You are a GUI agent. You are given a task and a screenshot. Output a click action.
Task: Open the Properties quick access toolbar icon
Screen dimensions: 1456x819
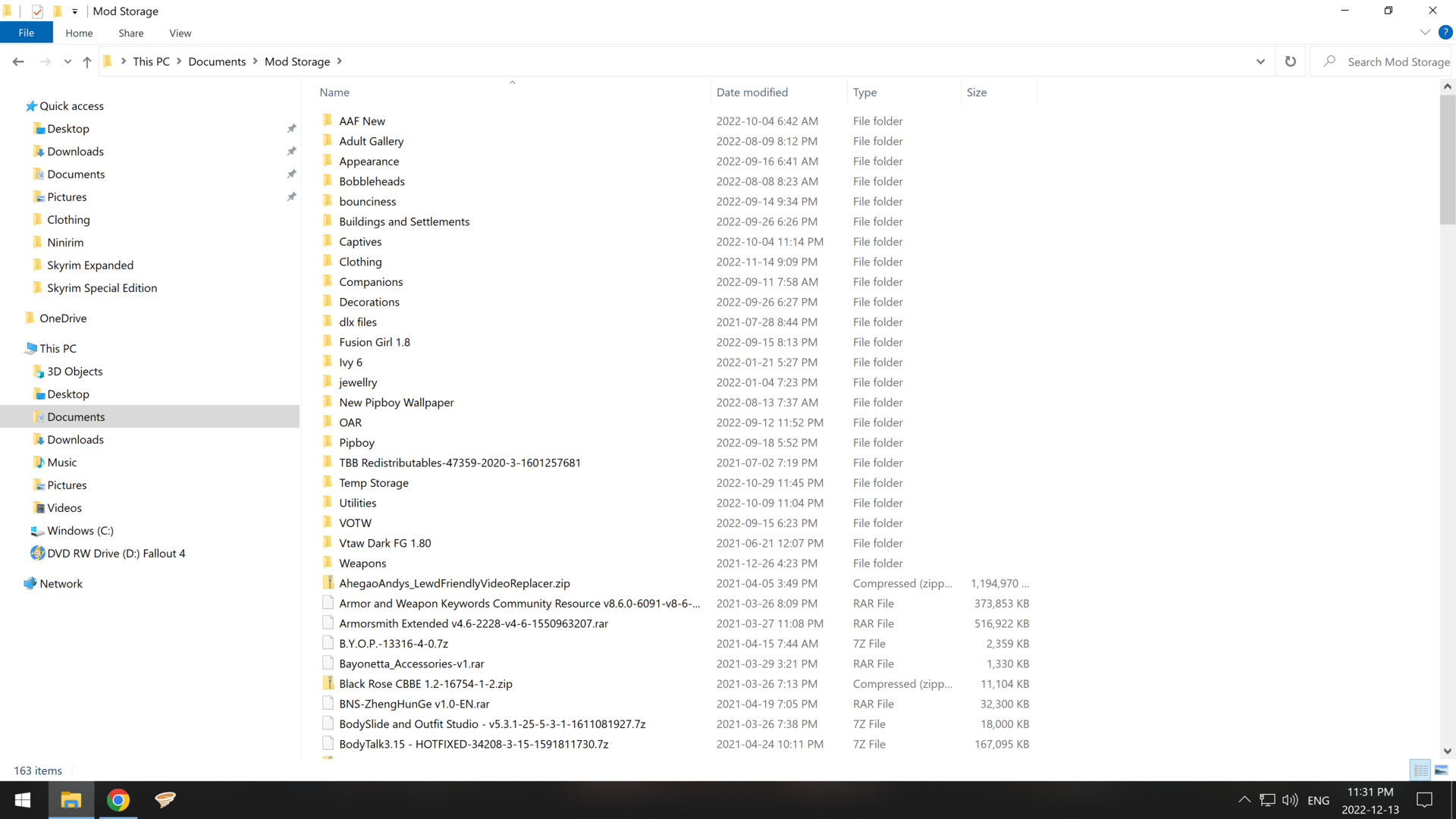tap(37, 11)
